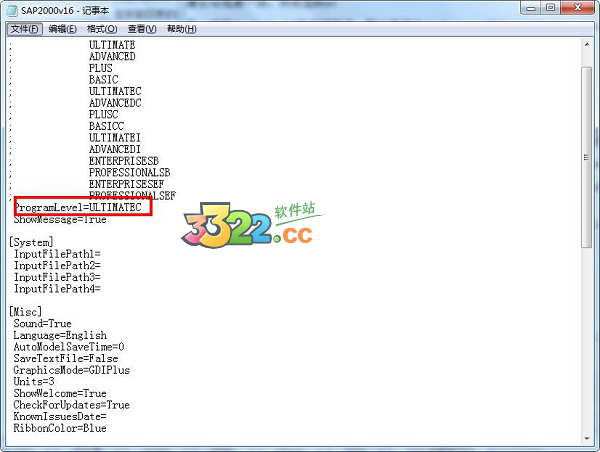Click the commented PLUS option line

[x=101, y=68]
